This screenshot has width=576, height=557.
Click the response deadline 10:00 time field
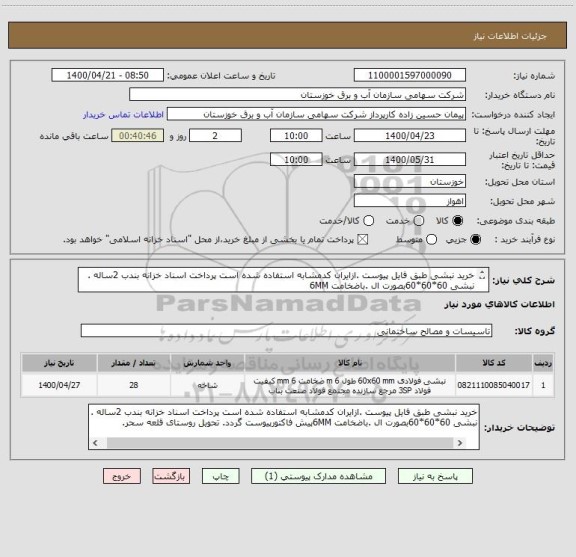(296, 136)
